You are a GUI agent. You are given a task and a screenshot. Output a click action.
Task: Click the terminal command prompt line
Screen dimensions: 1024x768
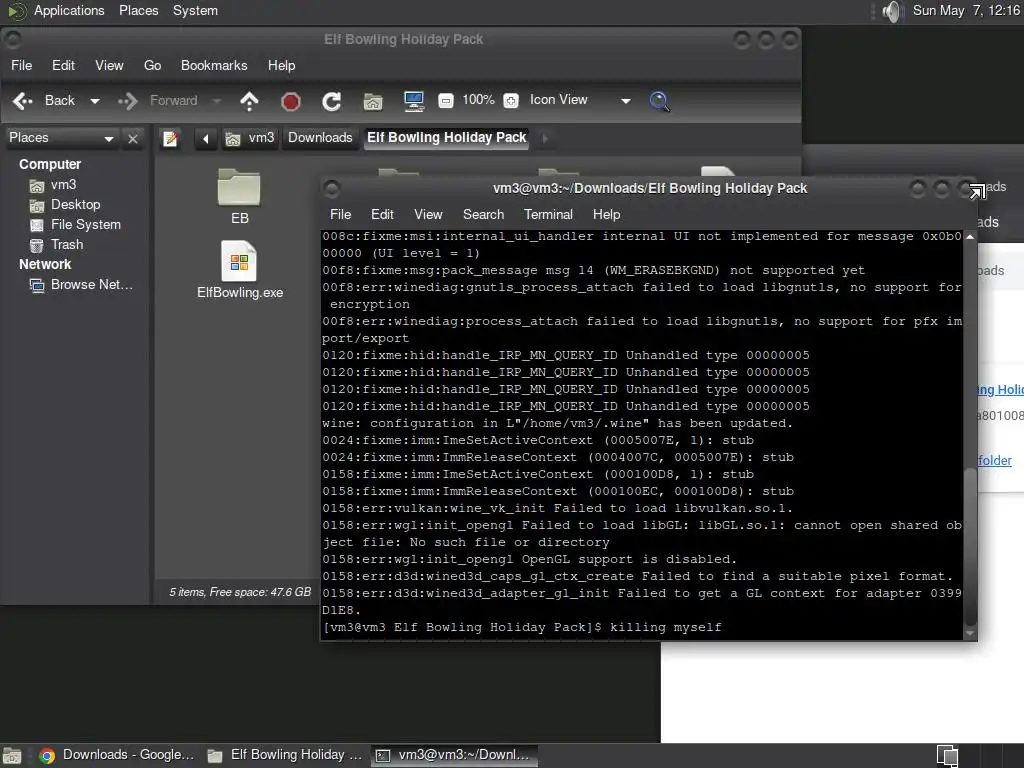(522, 628)
